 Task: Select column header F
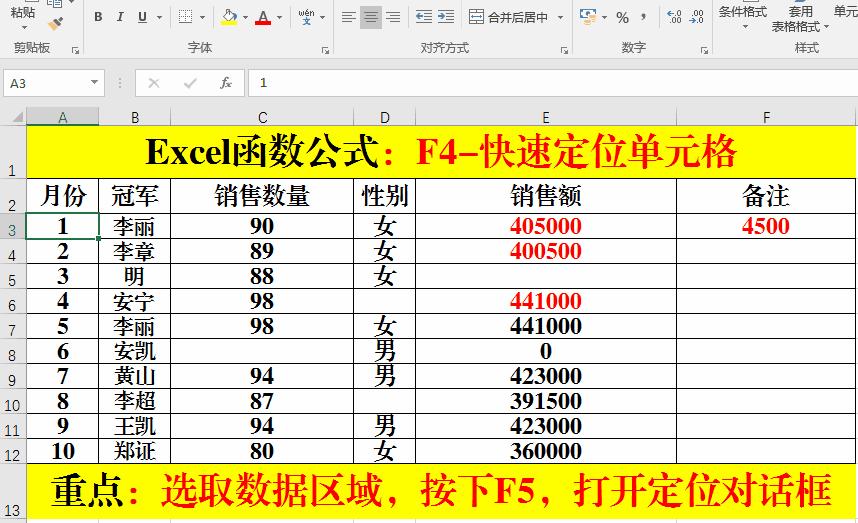(766, 117)
